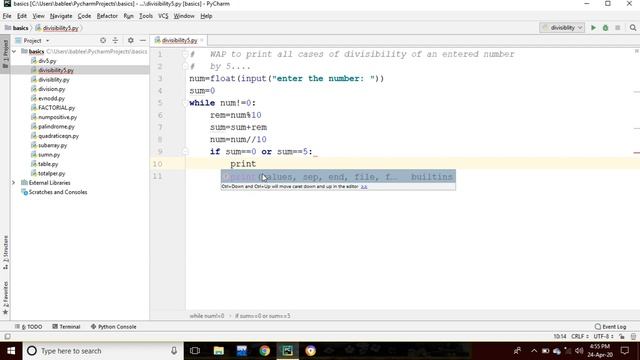
Task: Select the divisibility5.py editor tab
Action: [x=179, y=40]
